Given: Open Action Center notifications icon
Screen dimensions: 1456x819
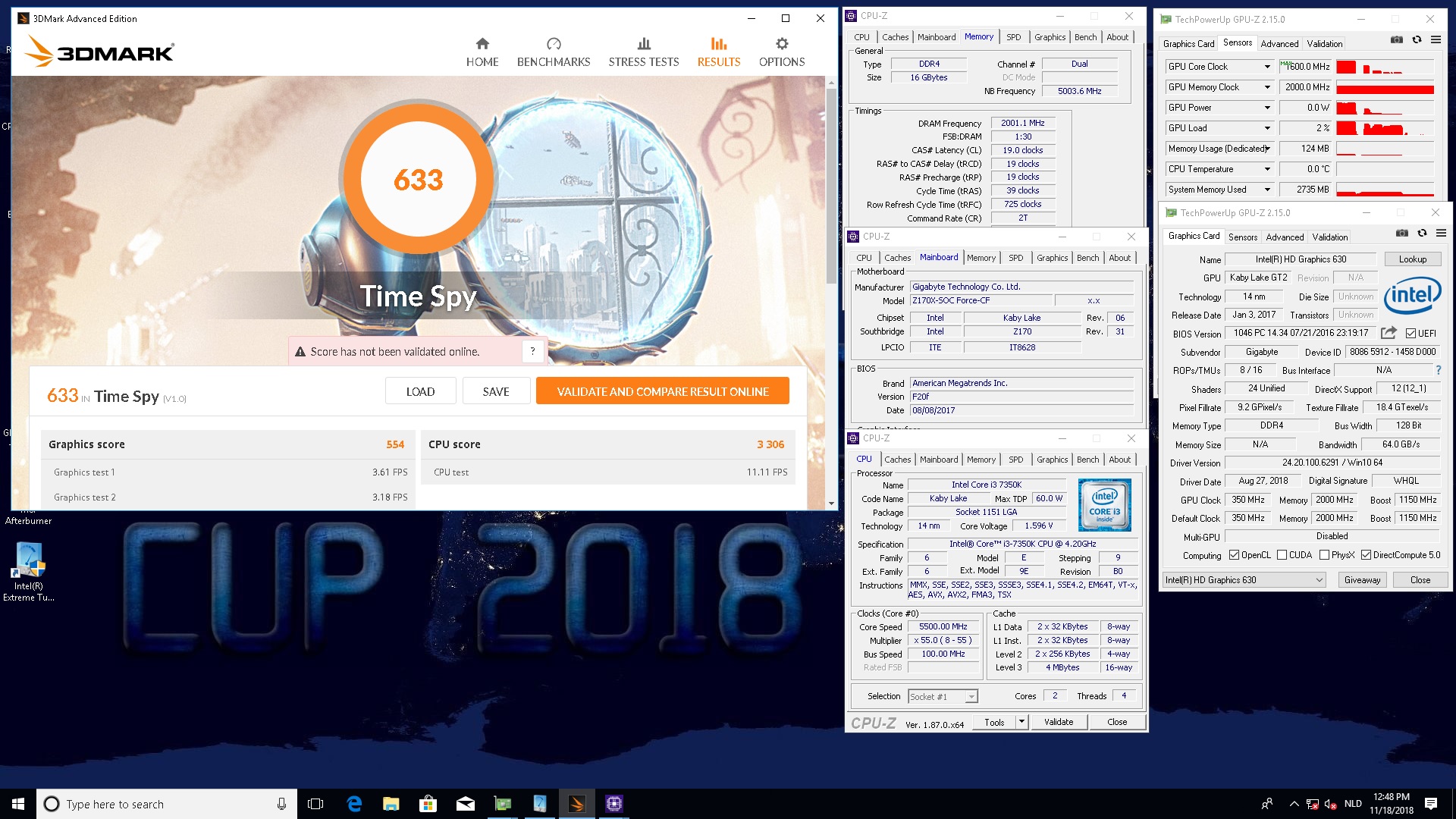Looking at the screenshot, I should 1431,804.
